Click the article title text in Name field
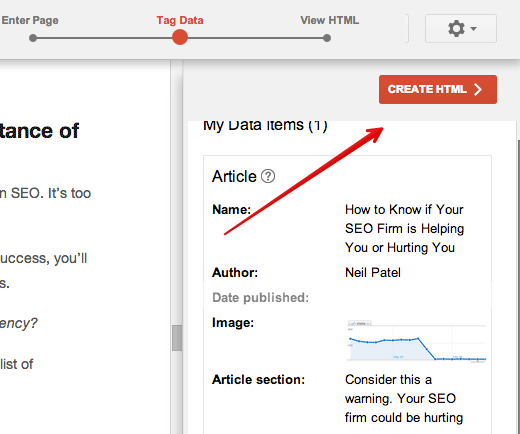The image size is (520, 434). 405,229
